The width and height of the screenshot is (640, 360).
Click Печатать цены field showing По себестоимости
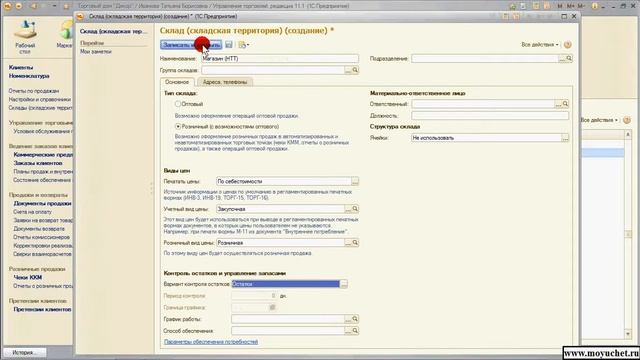[x=284, y=181]
